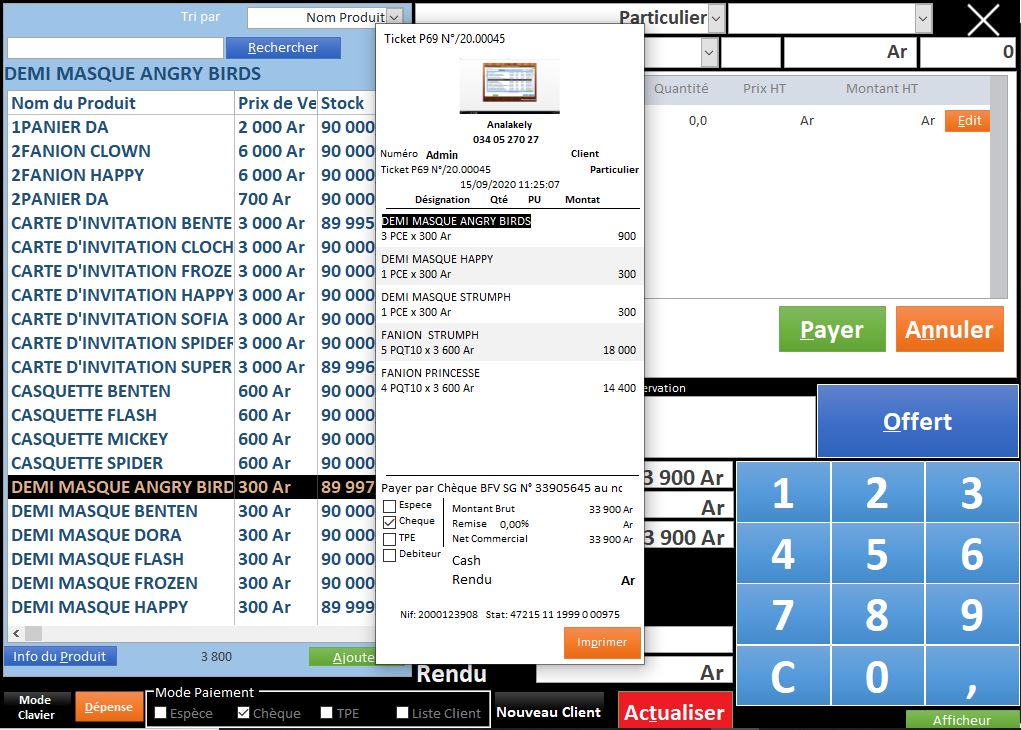
Task: Enable the Espèce payment mode checkbox
Action: pyautogui.click(x=162, y=713)
